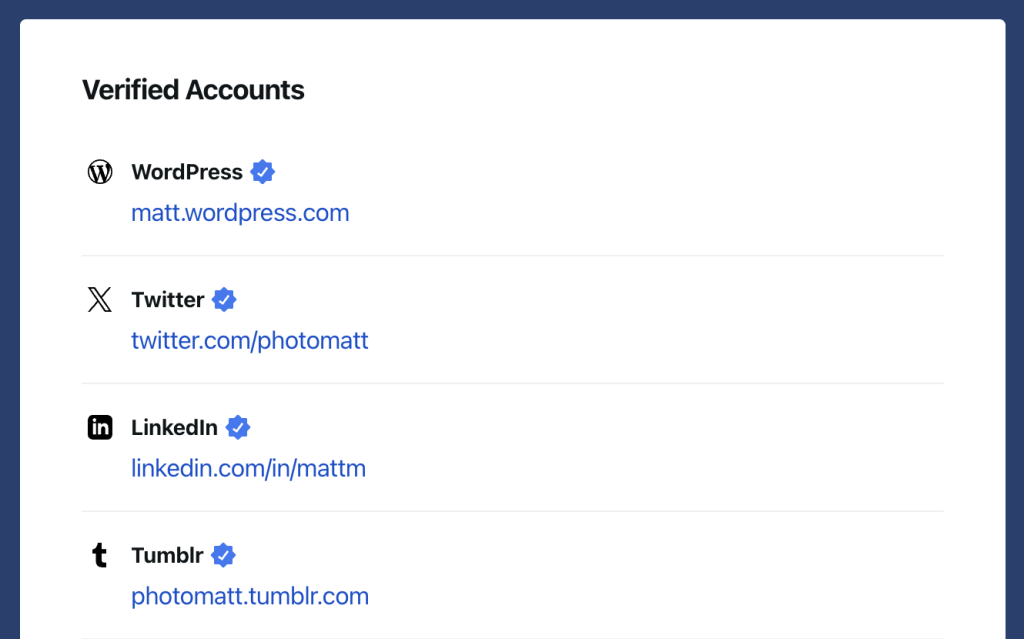Click the divider between Twitter and LinkedIn rows
Image resolution: width=1024 pixels, height=639 pixels.
point(512,383)
